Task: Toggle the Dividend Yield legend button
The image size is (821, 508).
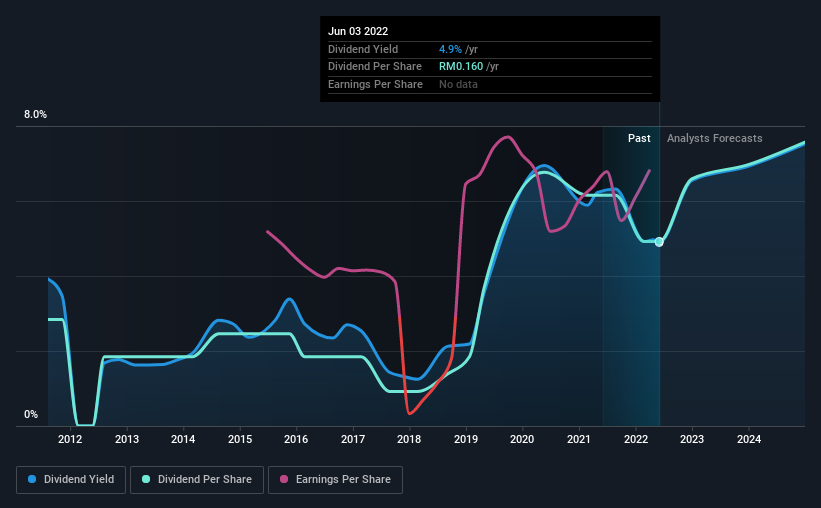Action: point(71,480)
